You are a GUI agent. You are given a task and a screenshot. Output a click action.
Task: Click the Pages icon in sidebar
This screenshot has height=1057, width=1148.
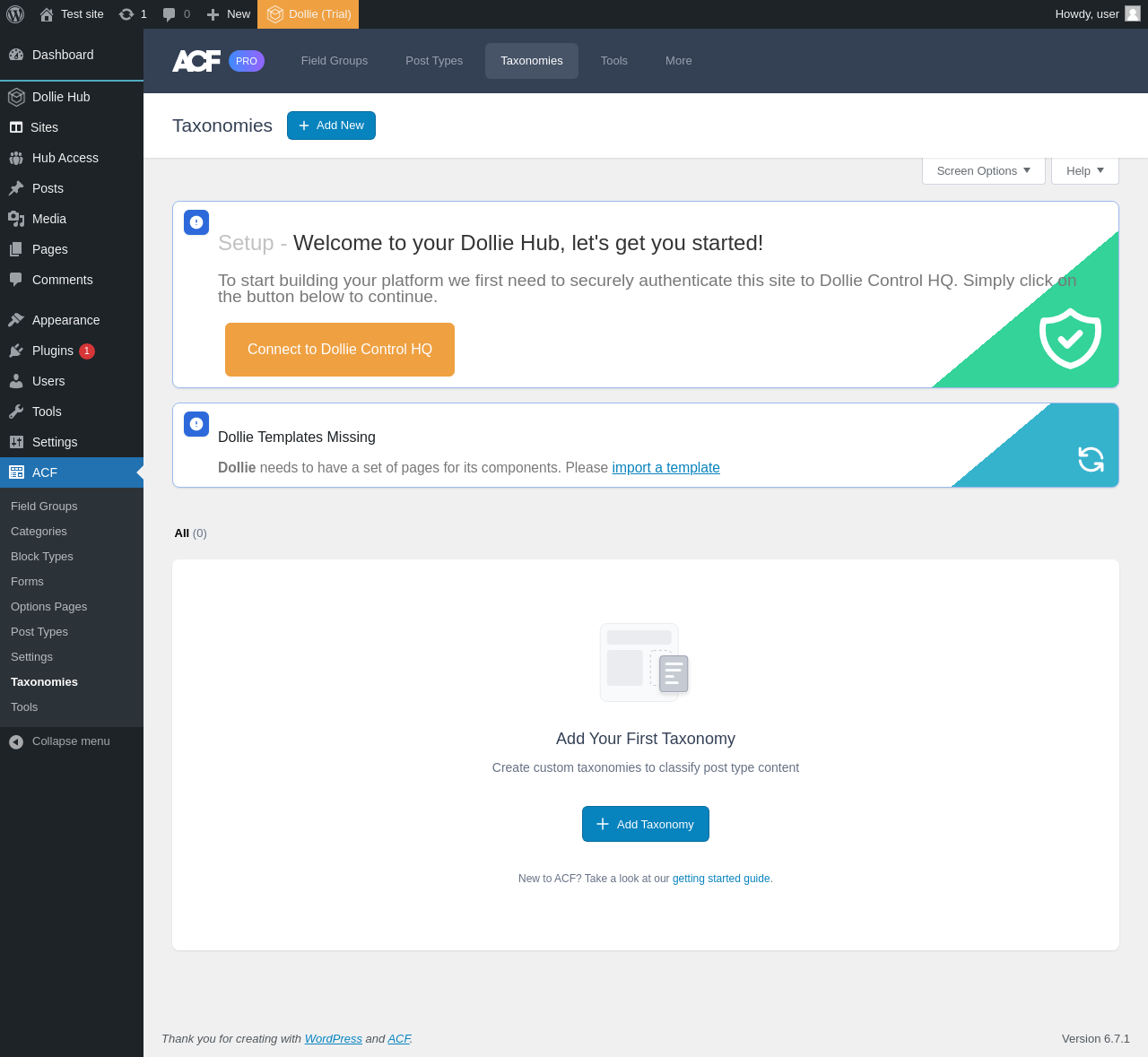[16, 249]
